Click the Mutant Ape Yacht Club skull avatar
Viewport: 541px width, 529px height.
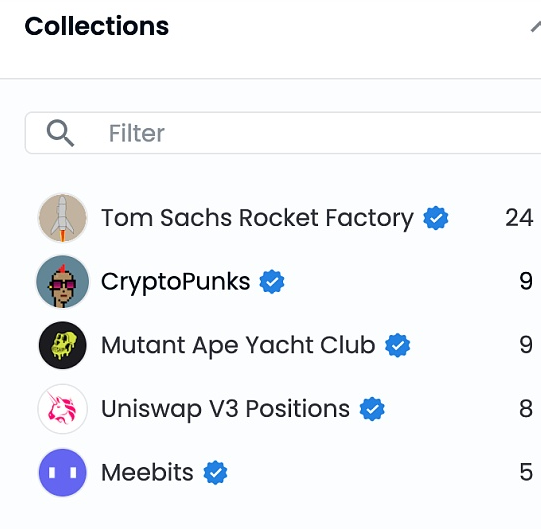62,345
